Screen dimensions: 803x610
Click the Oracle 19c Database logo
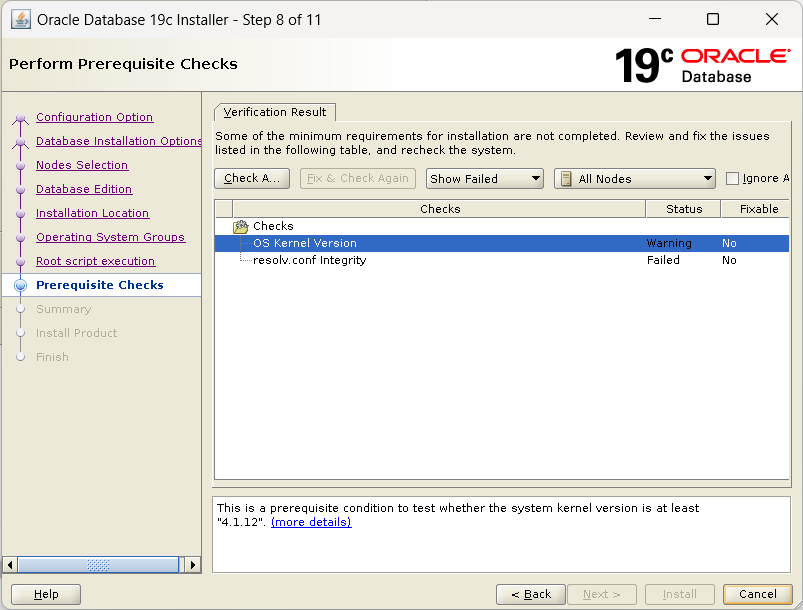[702, 65]
